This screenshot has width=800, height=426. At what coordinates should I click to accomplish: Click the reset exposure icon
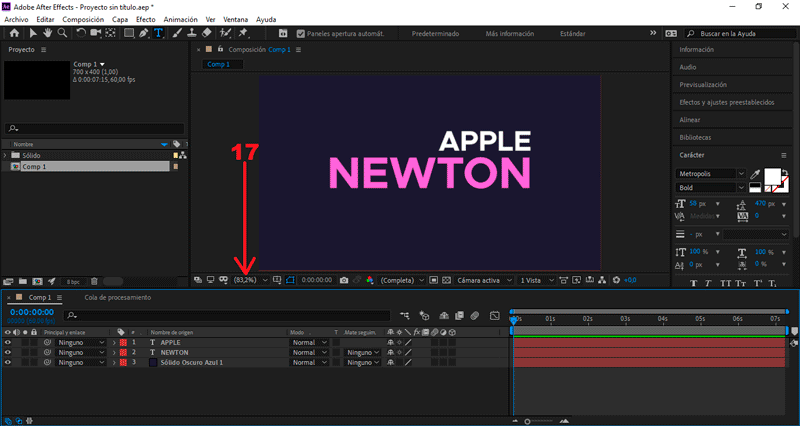(x=616, y=280)
